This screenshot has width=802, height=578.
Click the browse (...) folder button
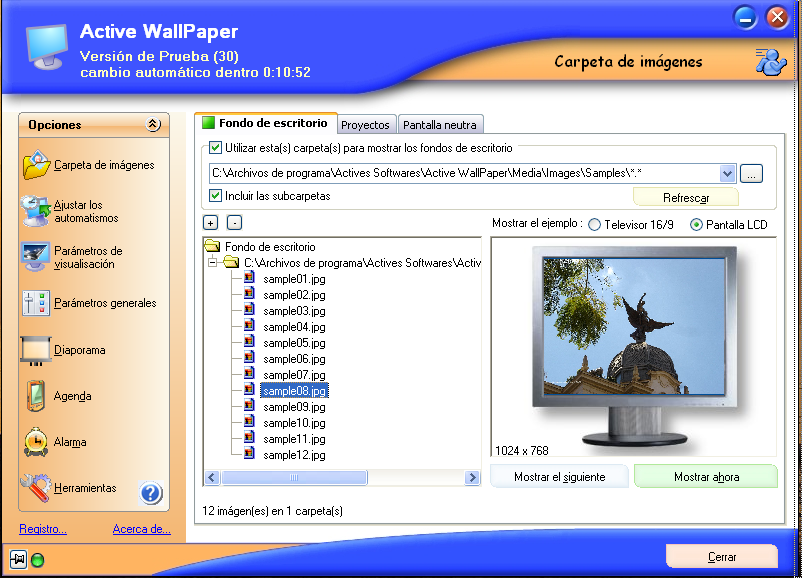751,173
